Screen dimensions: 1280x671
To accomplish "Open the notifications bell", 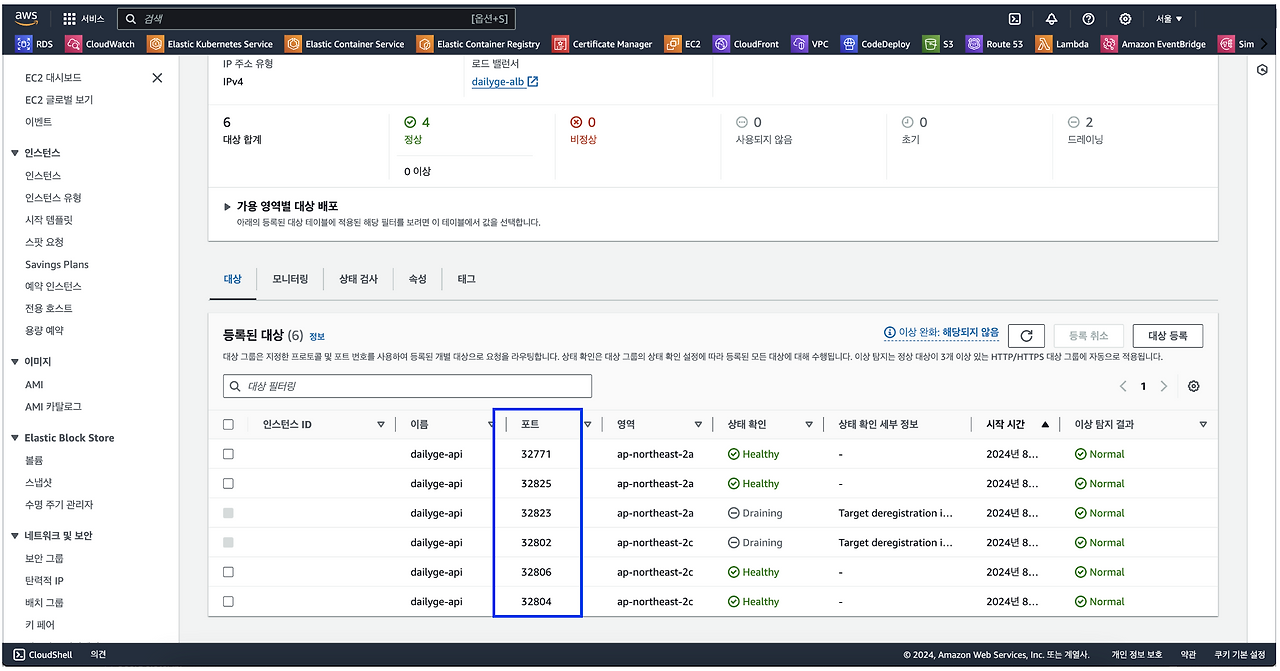I will [x=1051, y=19].
